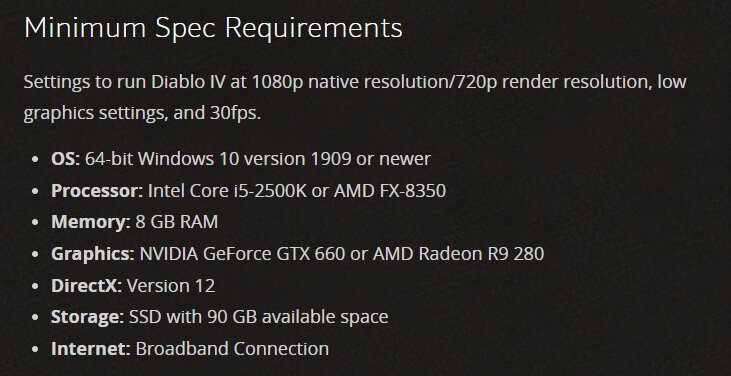Click the bullet point before OS
The height and width of the screenshot is (376, 731).
35,159
